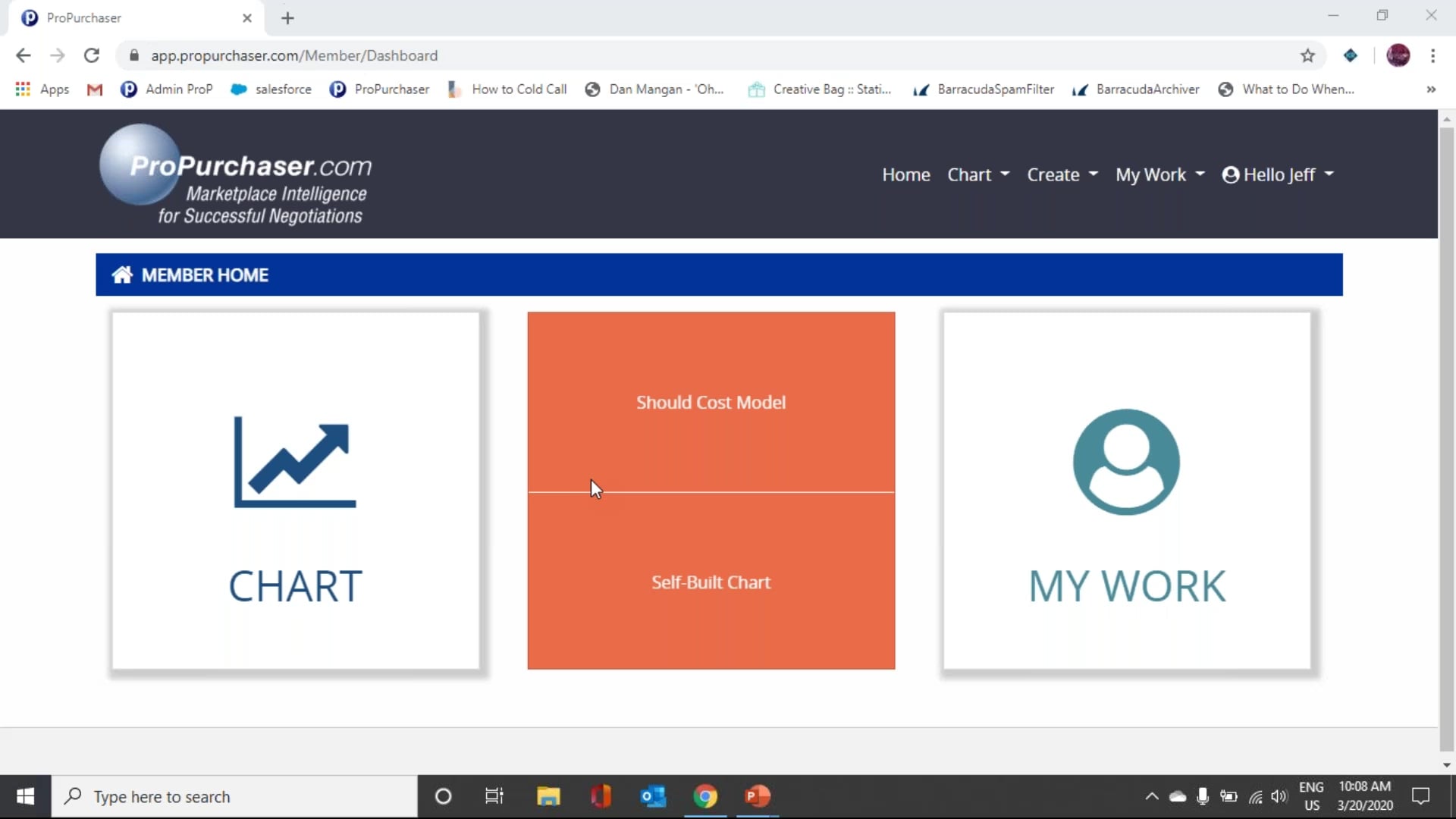This screenshot has width=1456, height=819.
Task: Open the Chrome three-dot menu
Action: (x=1432, y=55)
